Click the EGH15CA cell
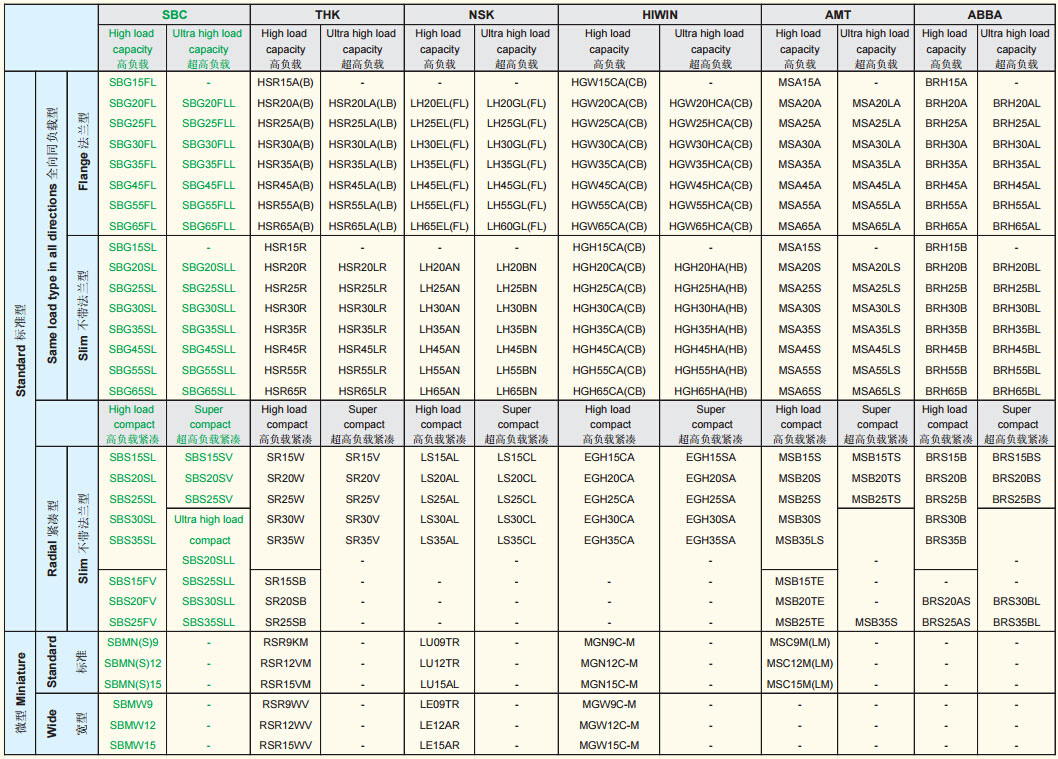Image resolution: width=1058 pixels, height=759 pixels. coord(609,457)
